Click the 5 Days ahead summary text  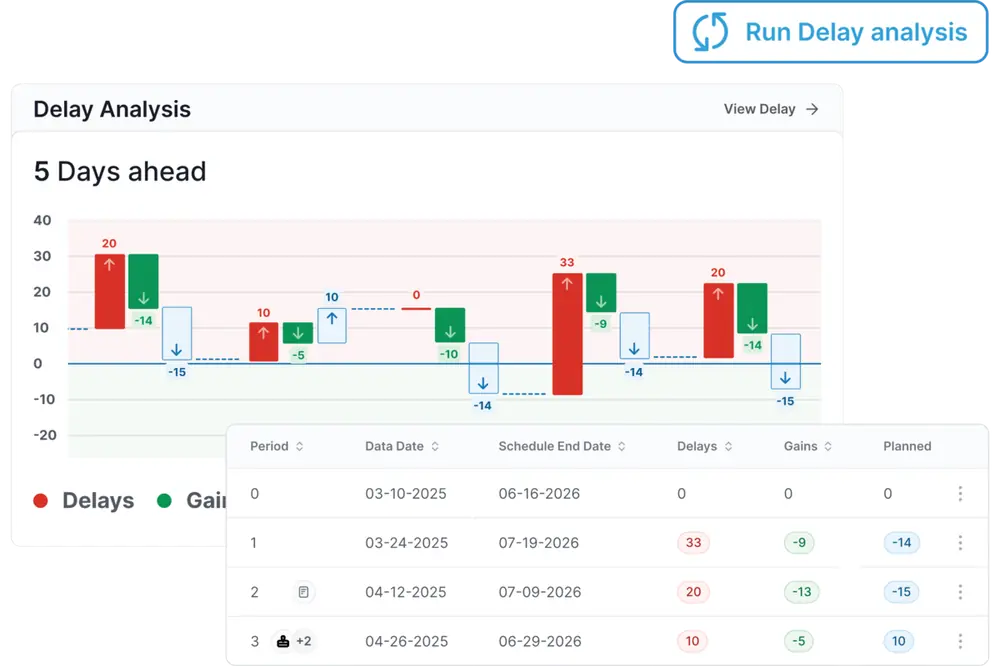pyautogui.click(x=120, y=172)
